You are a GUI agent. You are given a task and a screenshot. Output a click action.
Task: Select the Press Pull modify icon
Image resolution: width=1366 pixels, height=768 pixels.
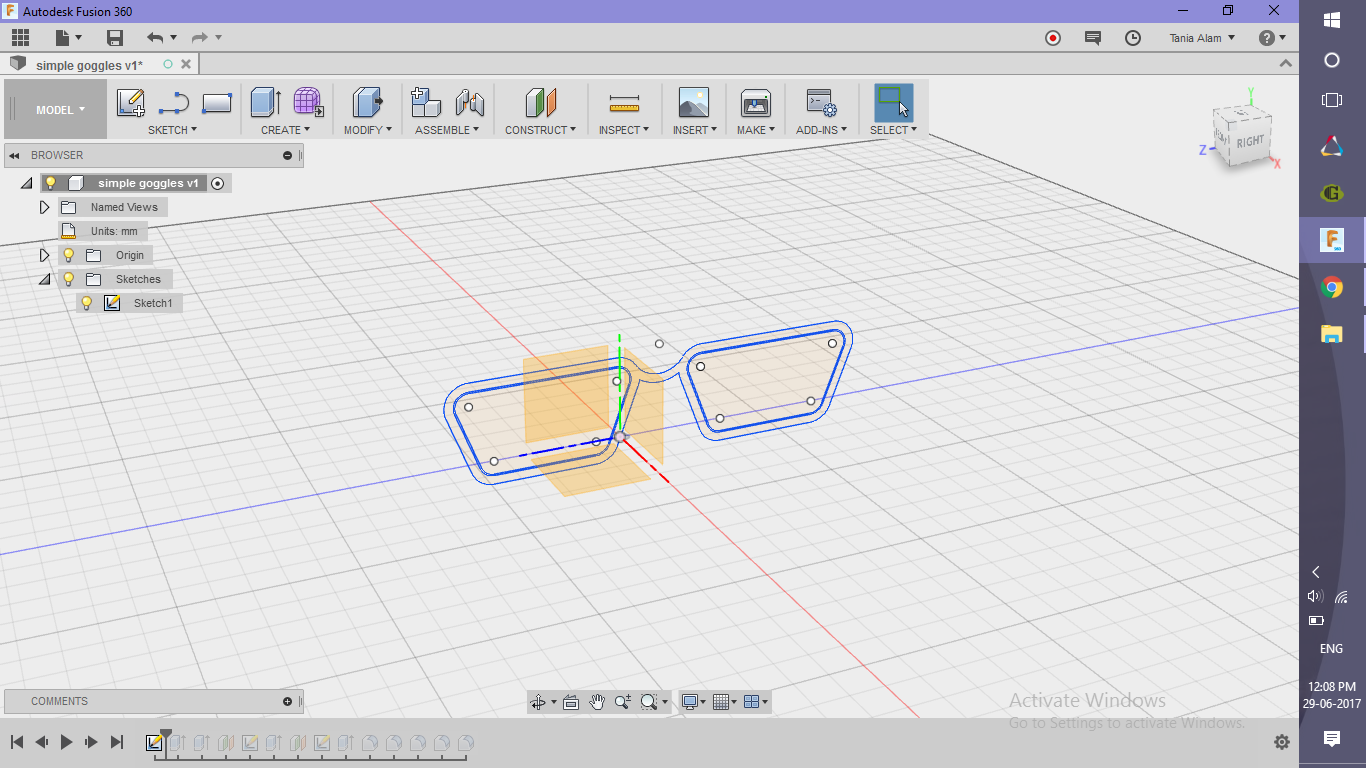(367, 102)
